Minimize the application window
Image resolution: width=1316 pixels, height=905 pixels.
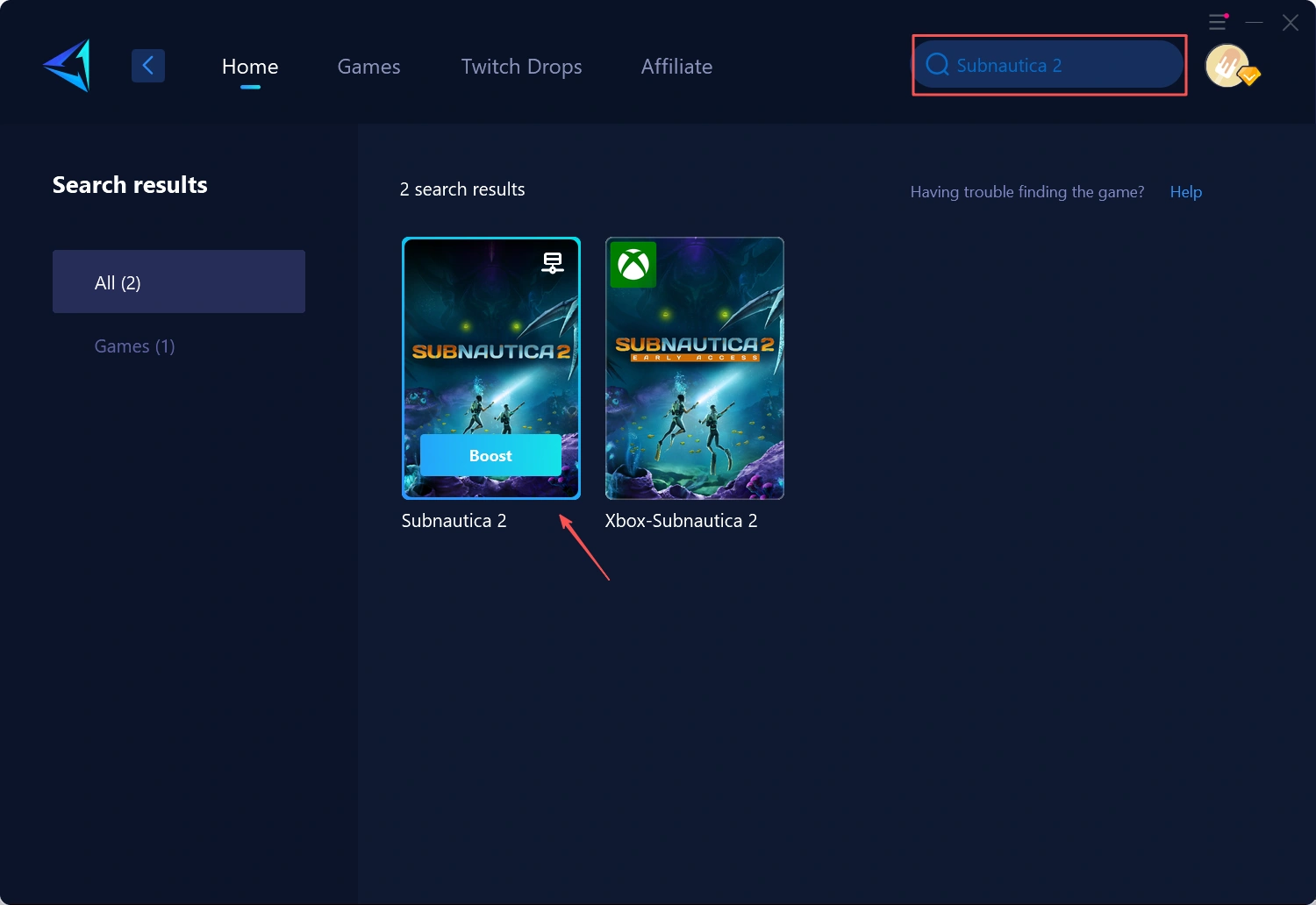[x=1255, y=22]
